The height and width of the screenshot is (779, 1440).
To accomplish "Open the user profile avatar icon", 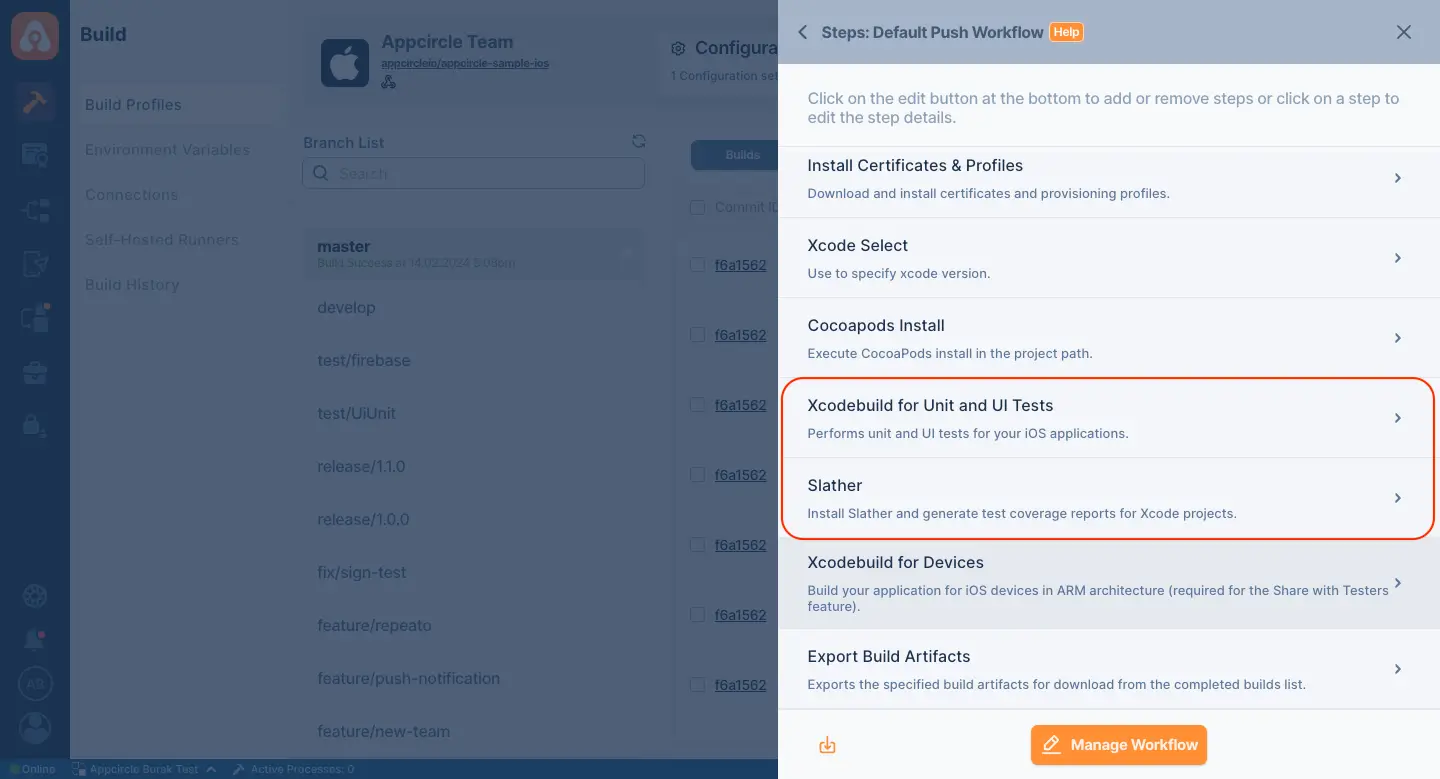I will click(35, 728).
